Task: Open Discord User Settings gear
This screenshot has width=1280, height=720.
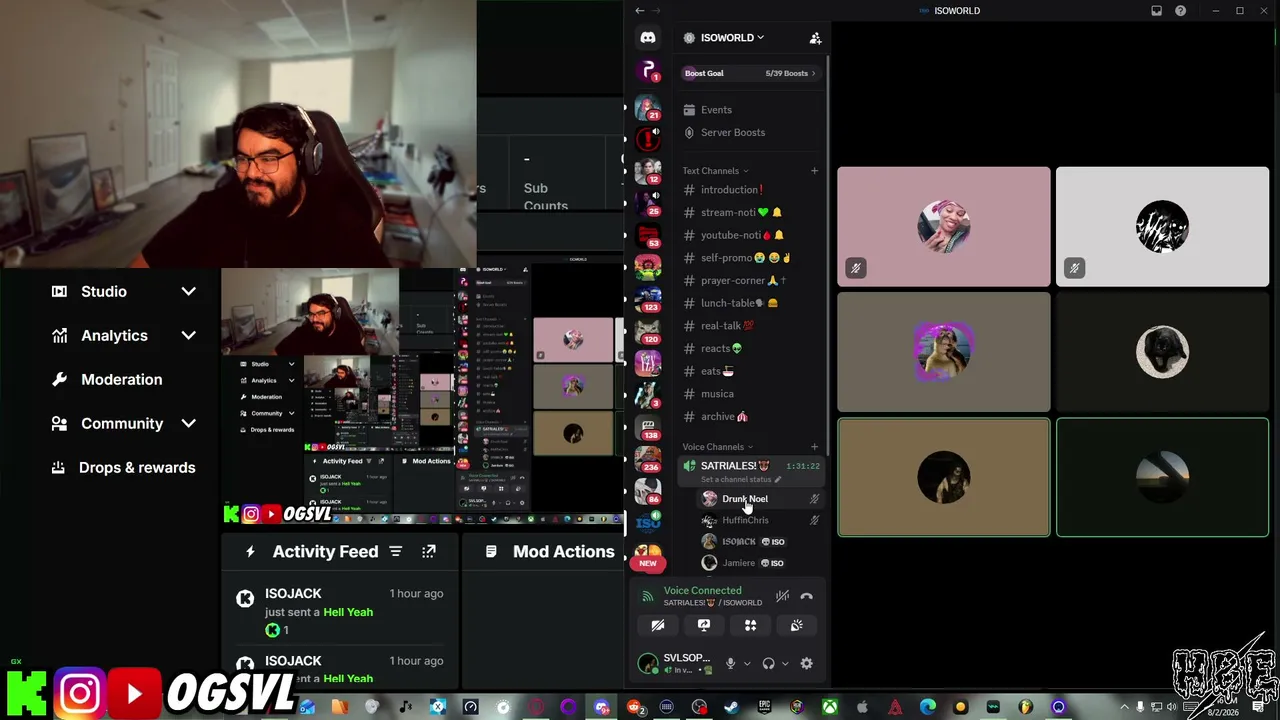Action: click(x=807, y=663)
